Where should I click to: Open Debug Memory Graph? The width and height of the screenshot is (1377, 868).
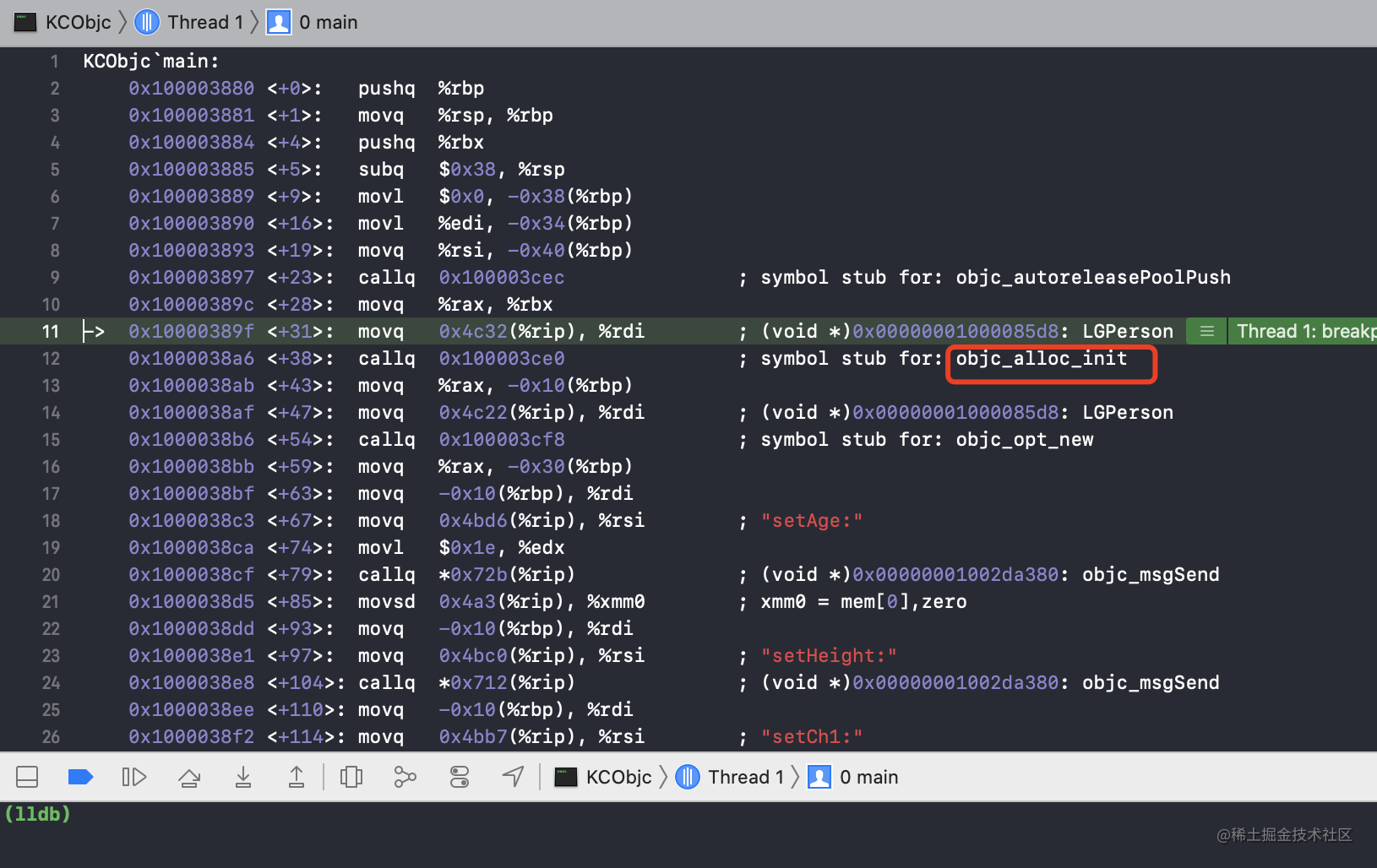coord(405,777)
